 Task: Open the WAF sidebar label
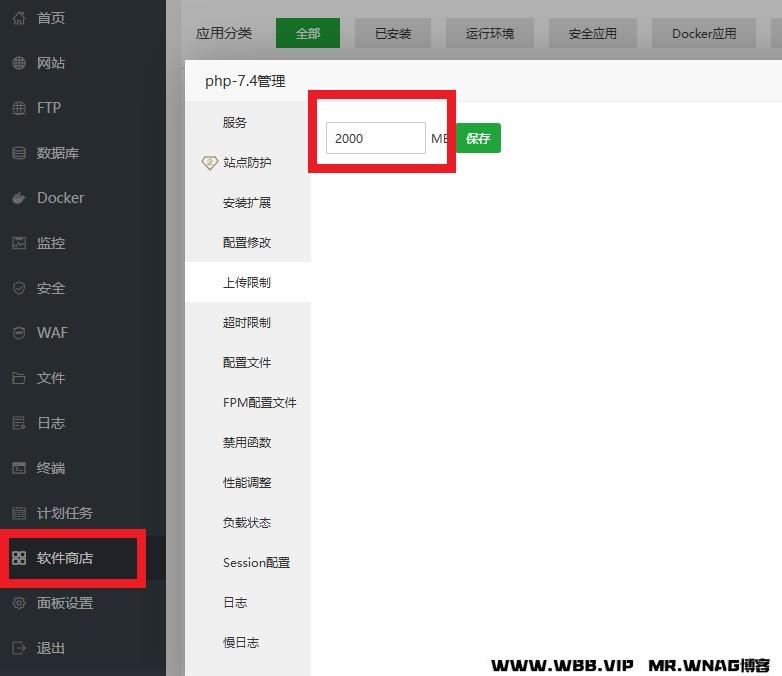pos(52,333)
